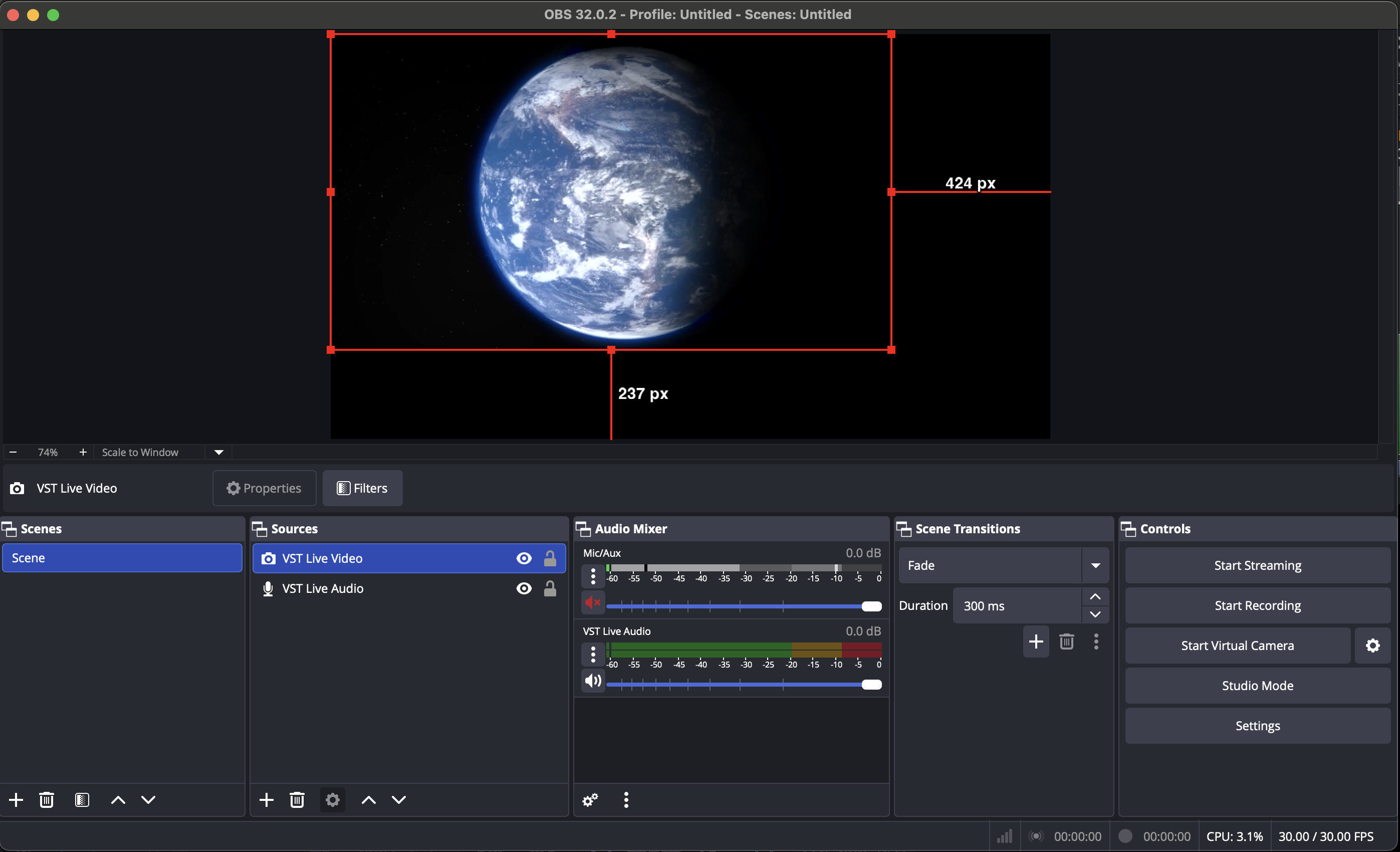Toggle lock on VST Live Audio source
This screenshot has width=1400, height=852.
(x=550, y=588)
